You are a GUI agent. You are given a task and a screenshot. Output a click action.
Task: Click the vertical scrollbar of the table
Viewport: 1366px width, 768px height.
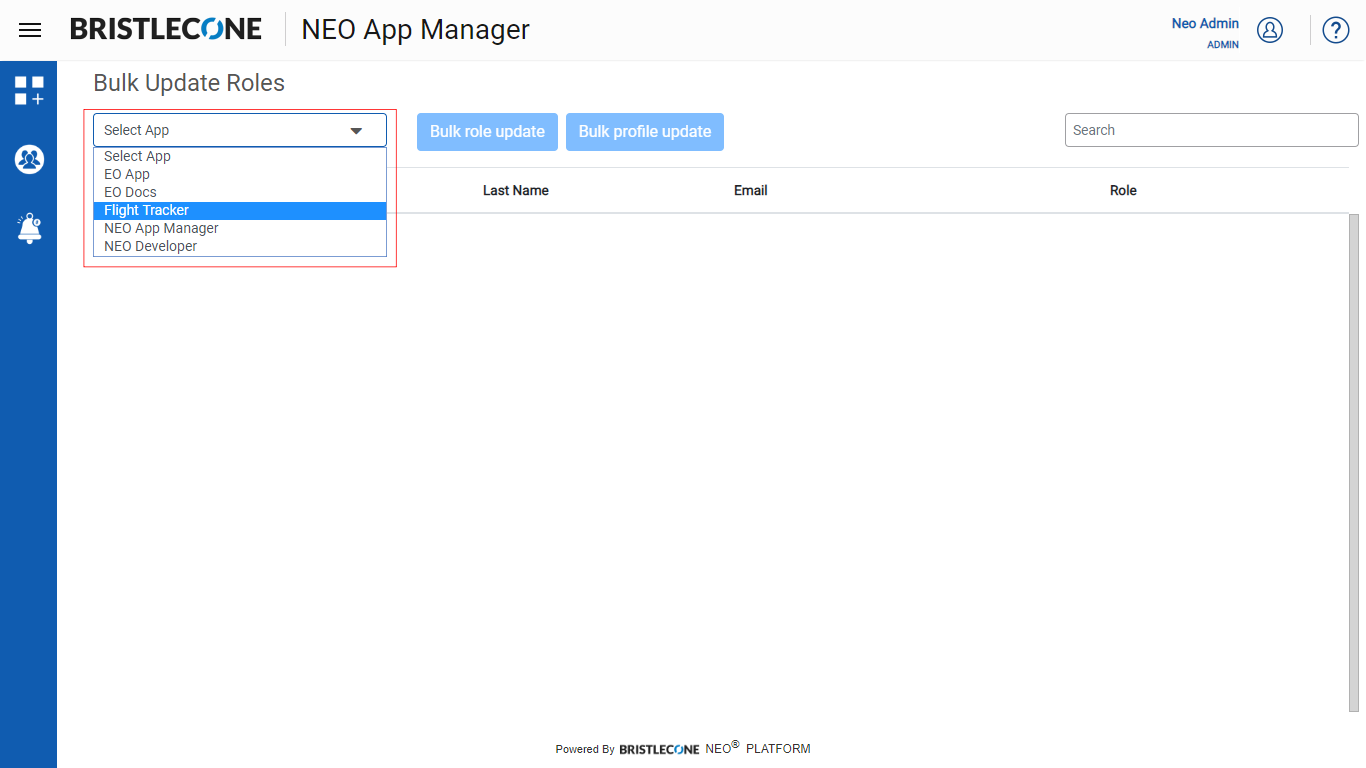[1354, 463]
